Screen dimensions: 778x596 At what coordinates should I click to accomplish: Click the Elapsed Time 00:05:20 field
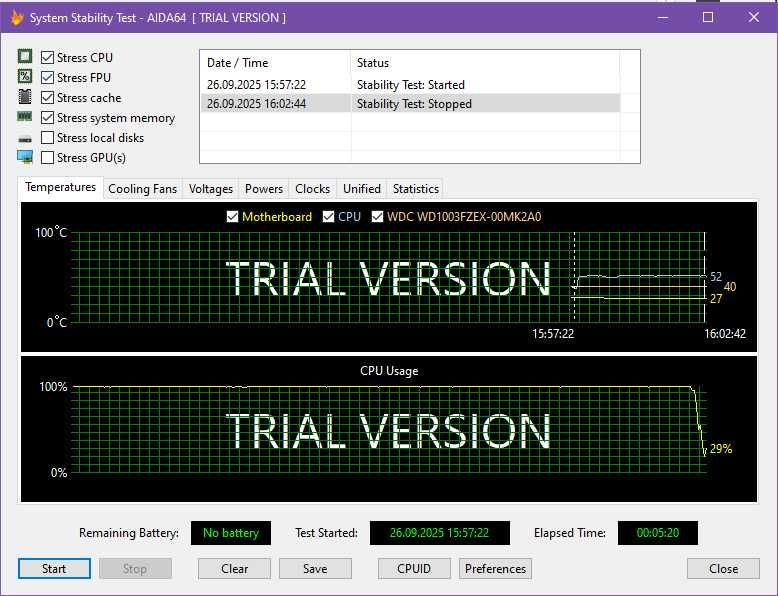click(657, 533)
